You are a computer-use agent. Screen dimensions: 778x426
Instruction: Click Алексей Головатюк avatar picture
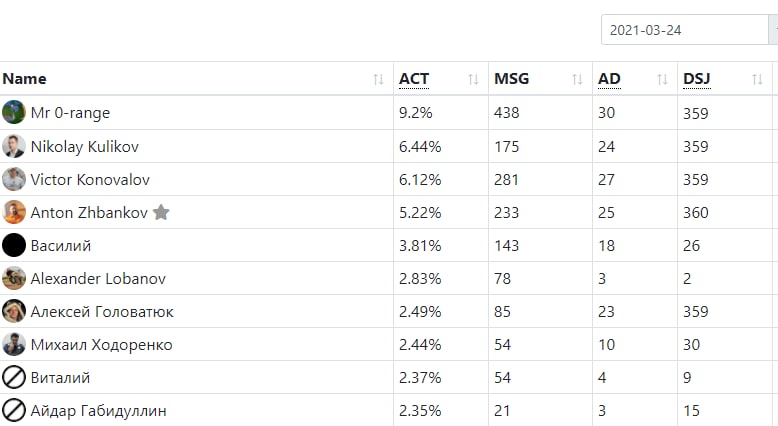(14, 311)
